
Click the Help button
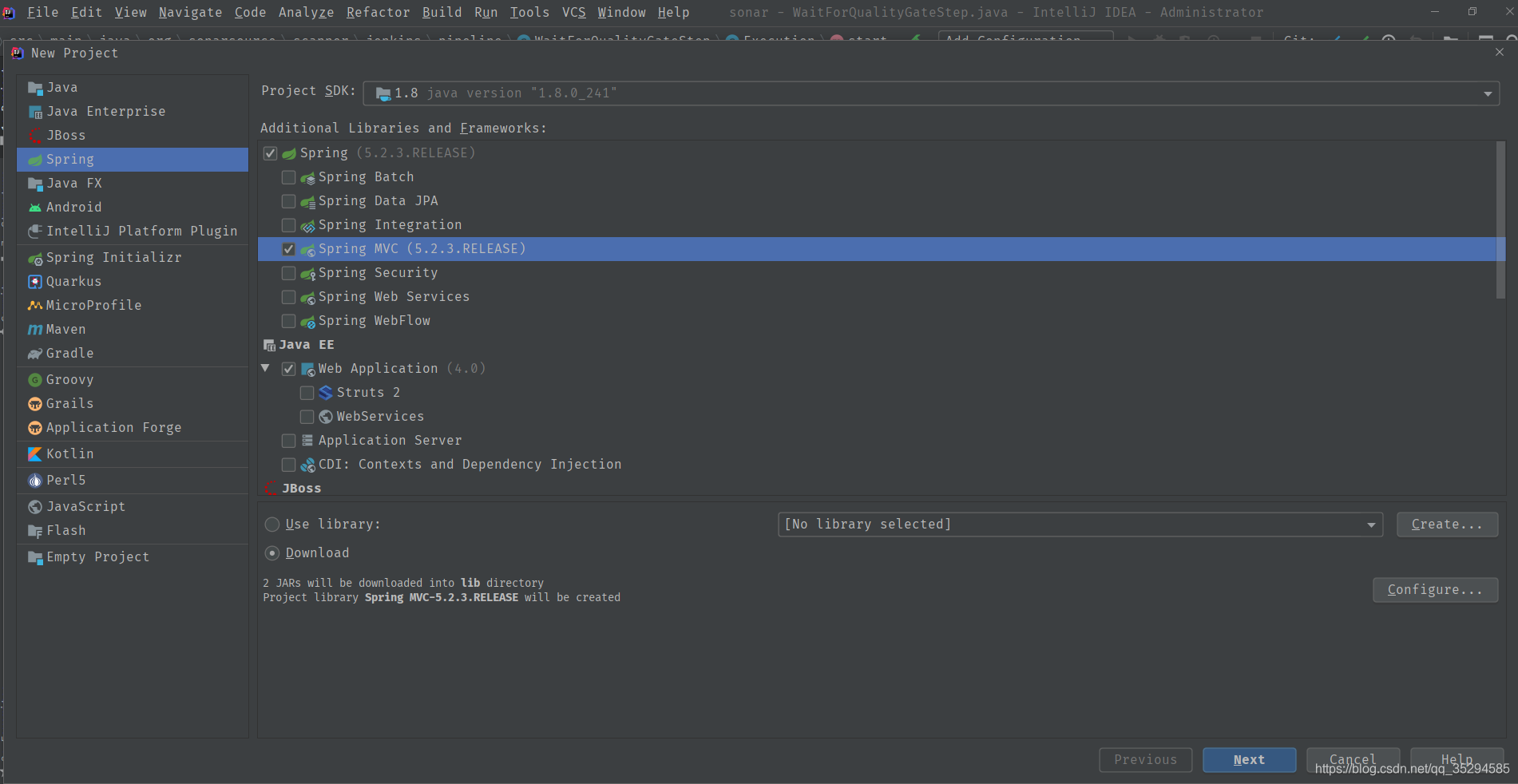[x=1457, y=760]
